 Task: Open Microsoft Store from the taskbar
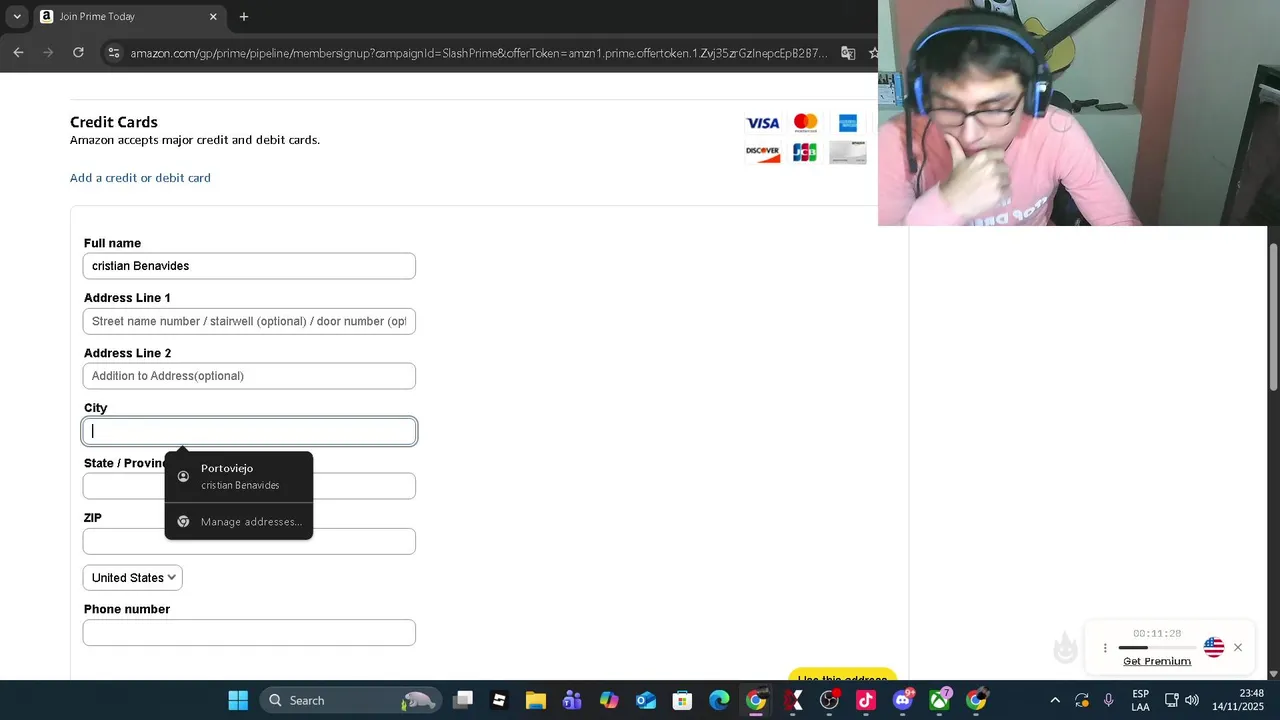click(682, 700)
